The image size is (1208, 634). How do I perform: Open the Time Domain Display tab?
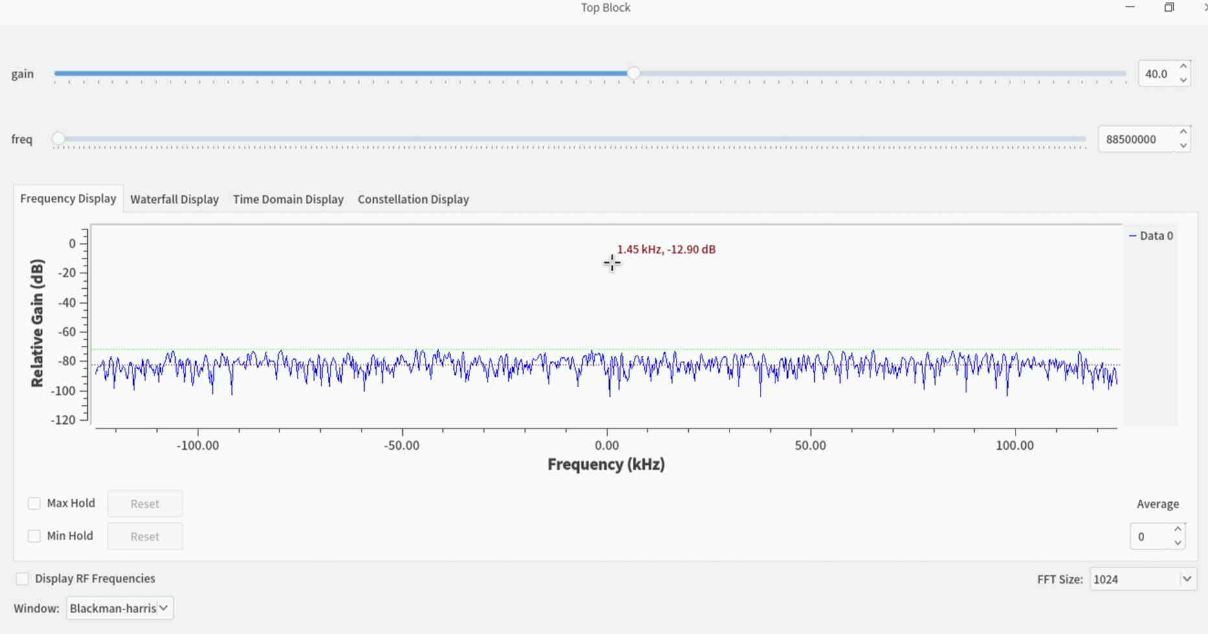pyautogui.click(x=288, y=199)
